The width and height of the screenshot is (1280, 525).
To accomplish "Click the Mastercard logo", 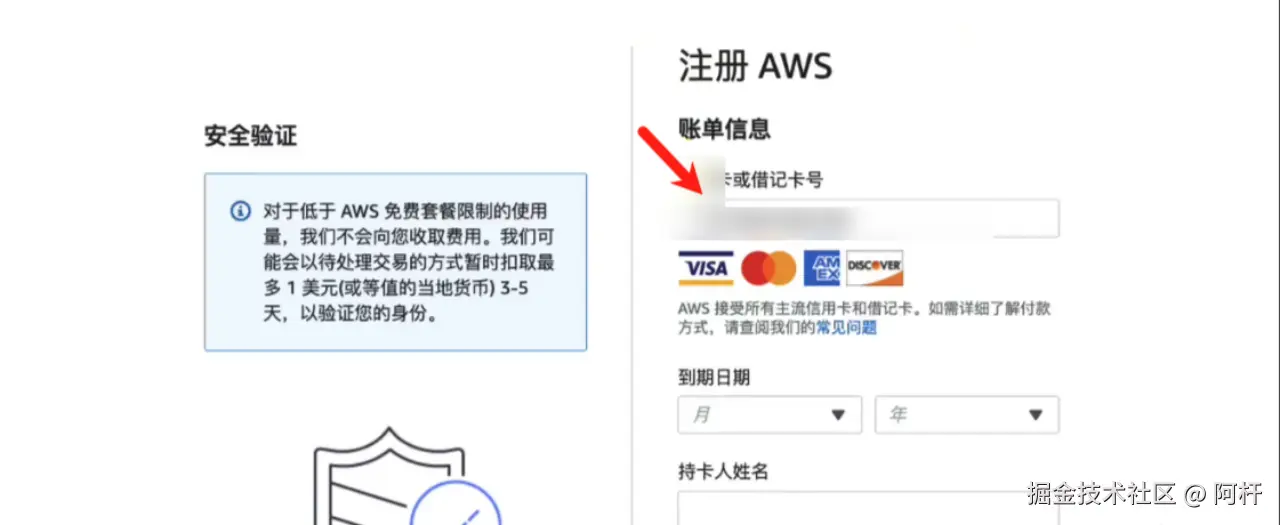I will click(x=768, y=268).
